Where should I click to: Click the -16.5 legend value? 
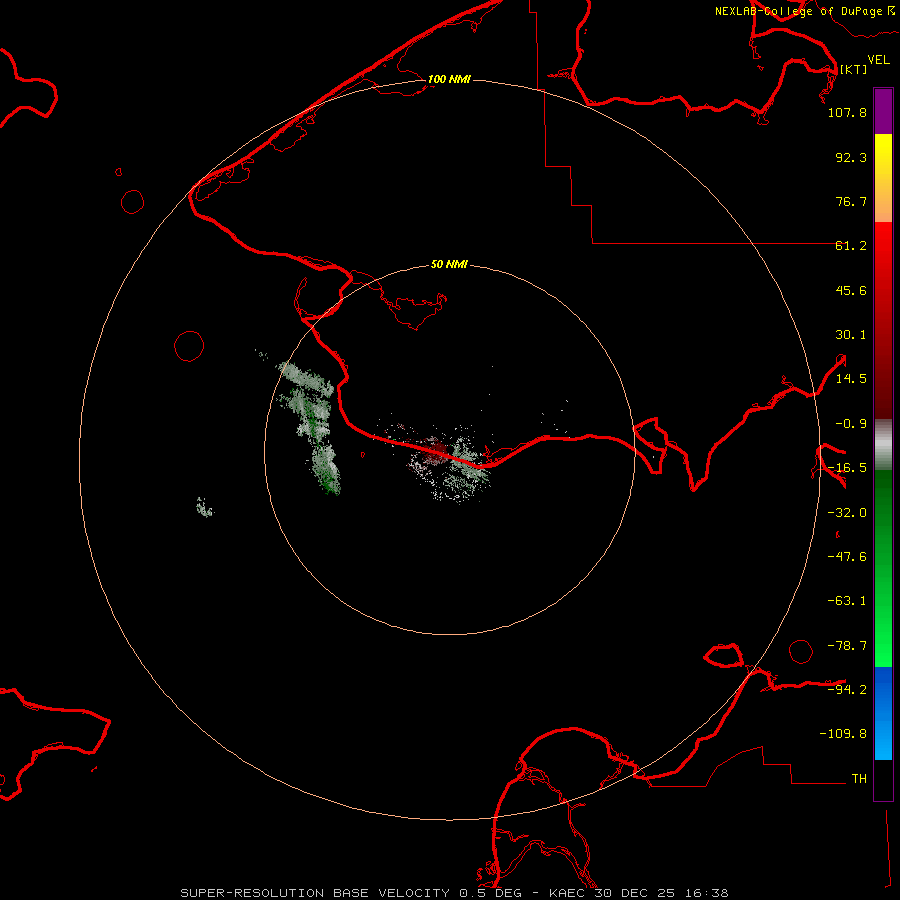(x=847, y=468)
